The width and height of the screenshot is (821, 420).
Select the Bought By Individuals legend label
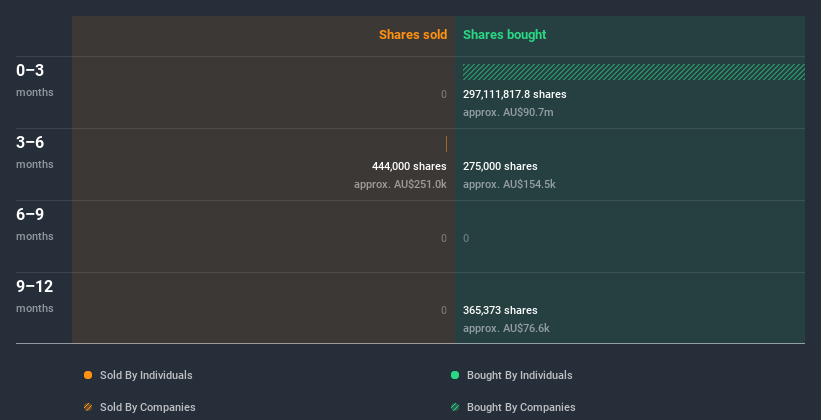point(519,375)
